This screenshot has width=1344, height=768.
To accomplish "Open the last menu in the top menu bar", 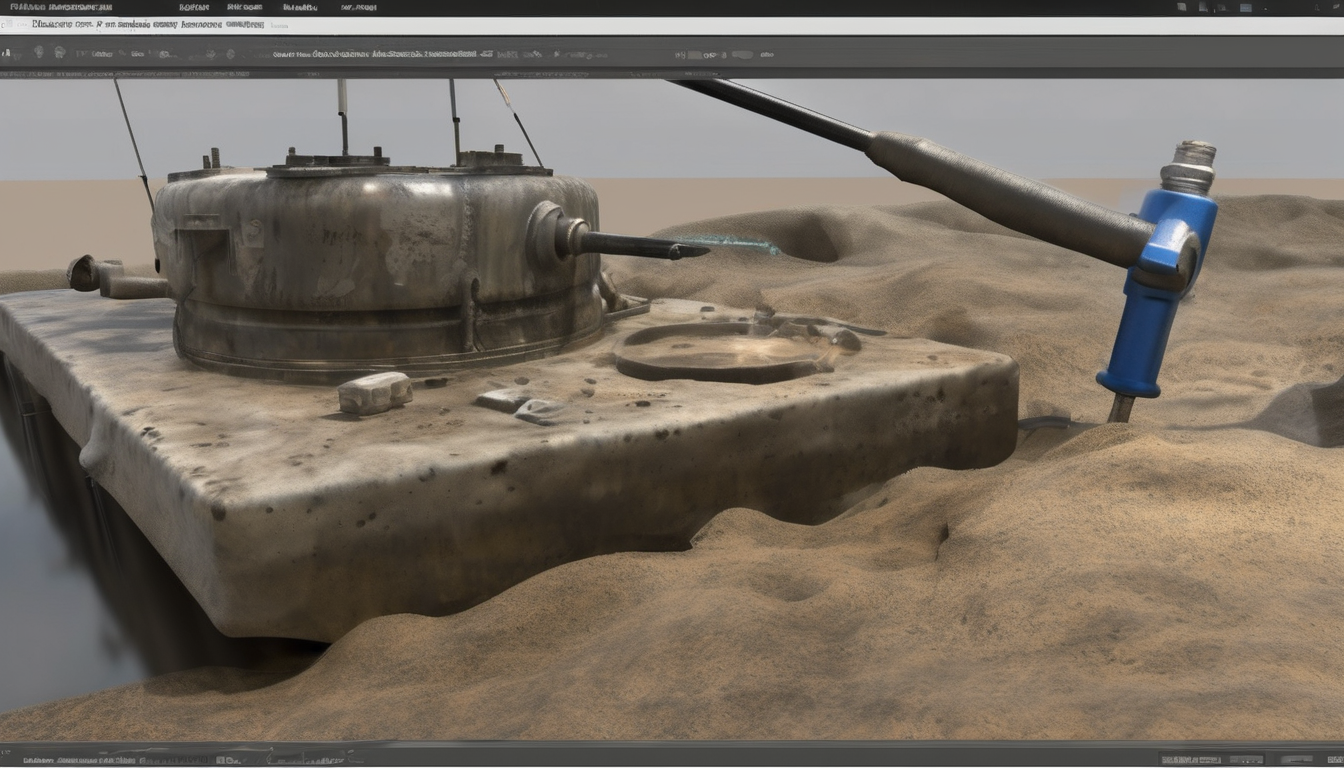I will pyautogui.click(x=359, y=7).
